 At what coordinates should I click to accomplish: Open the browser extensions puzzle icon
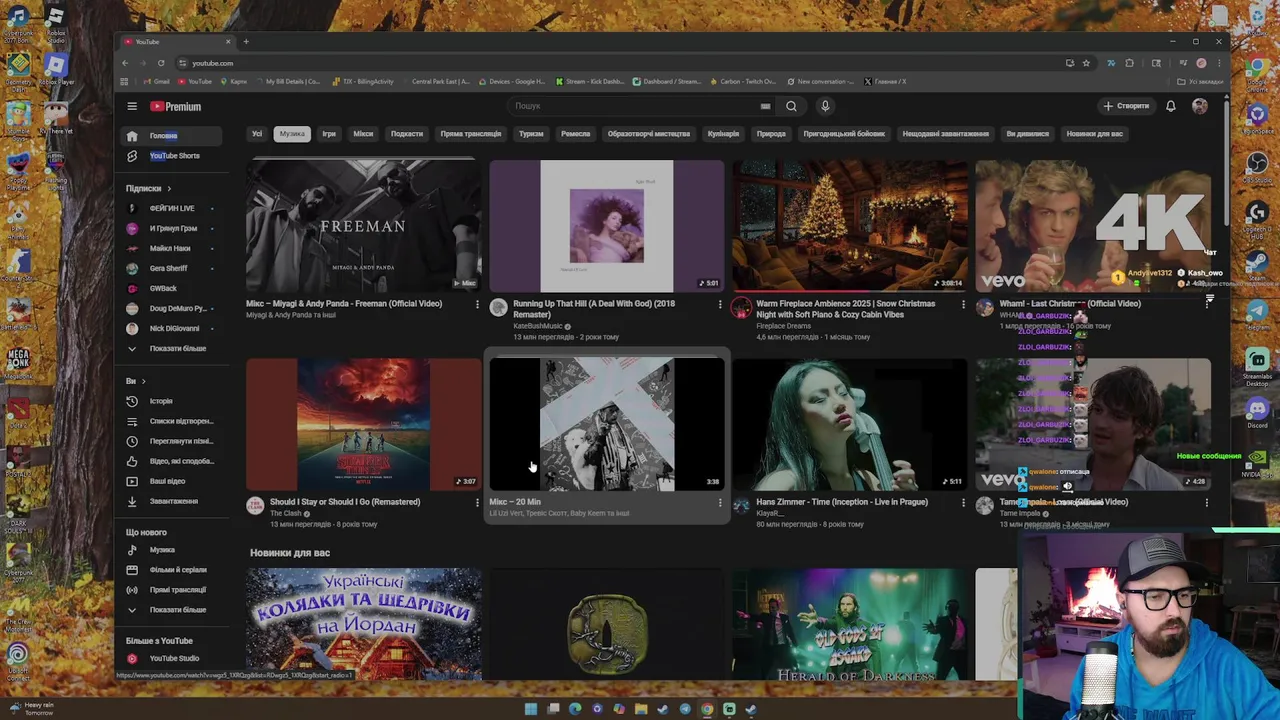pos(1130,63)
